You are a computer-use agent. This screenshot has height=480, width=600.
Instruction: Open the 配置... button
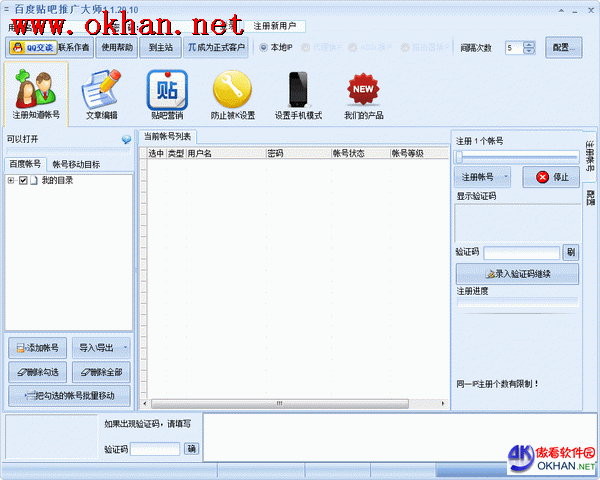click(x=564, y=47)
